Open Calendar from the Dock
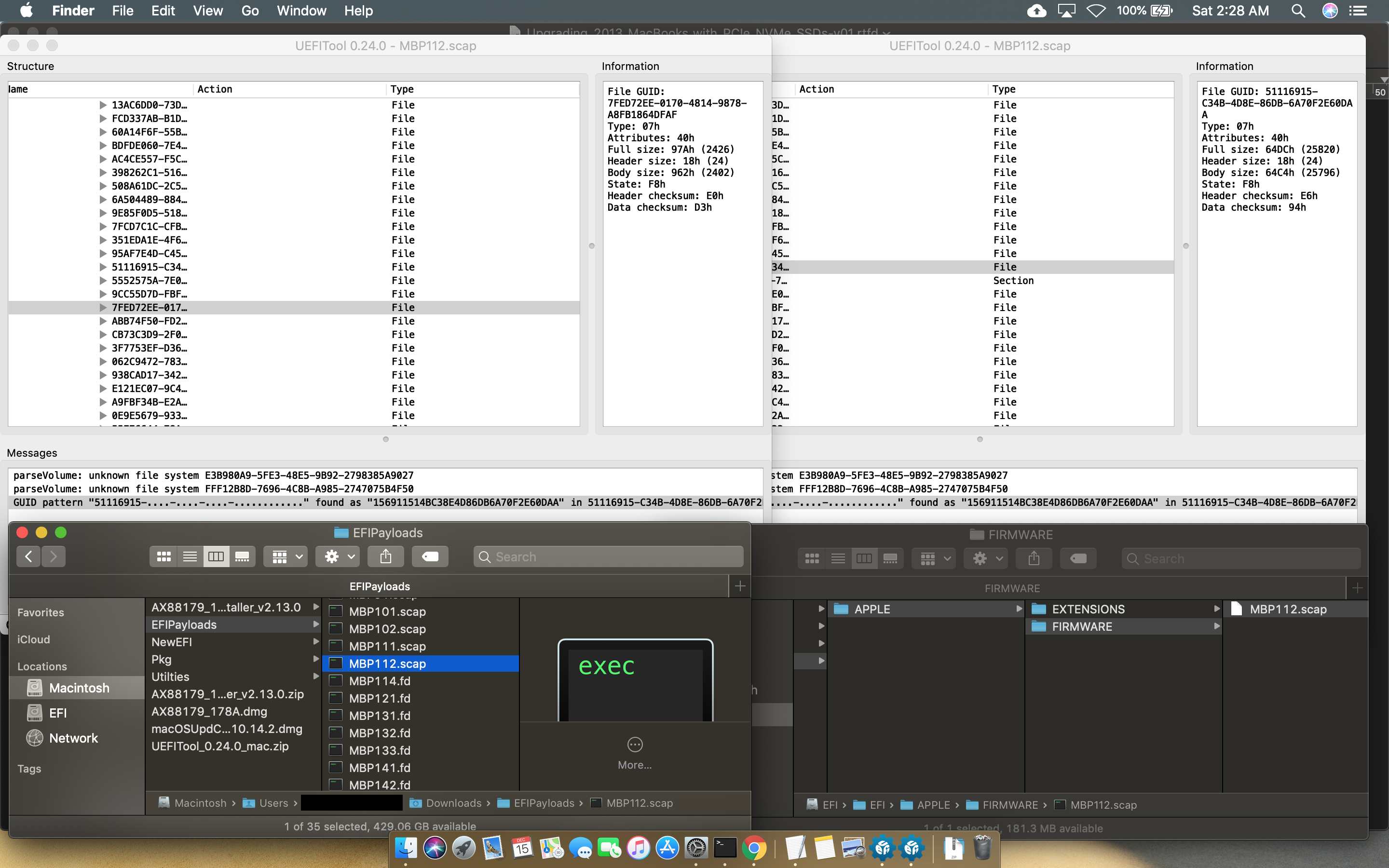Viewport: 1389px width, 868px height. tap(522, 847)
